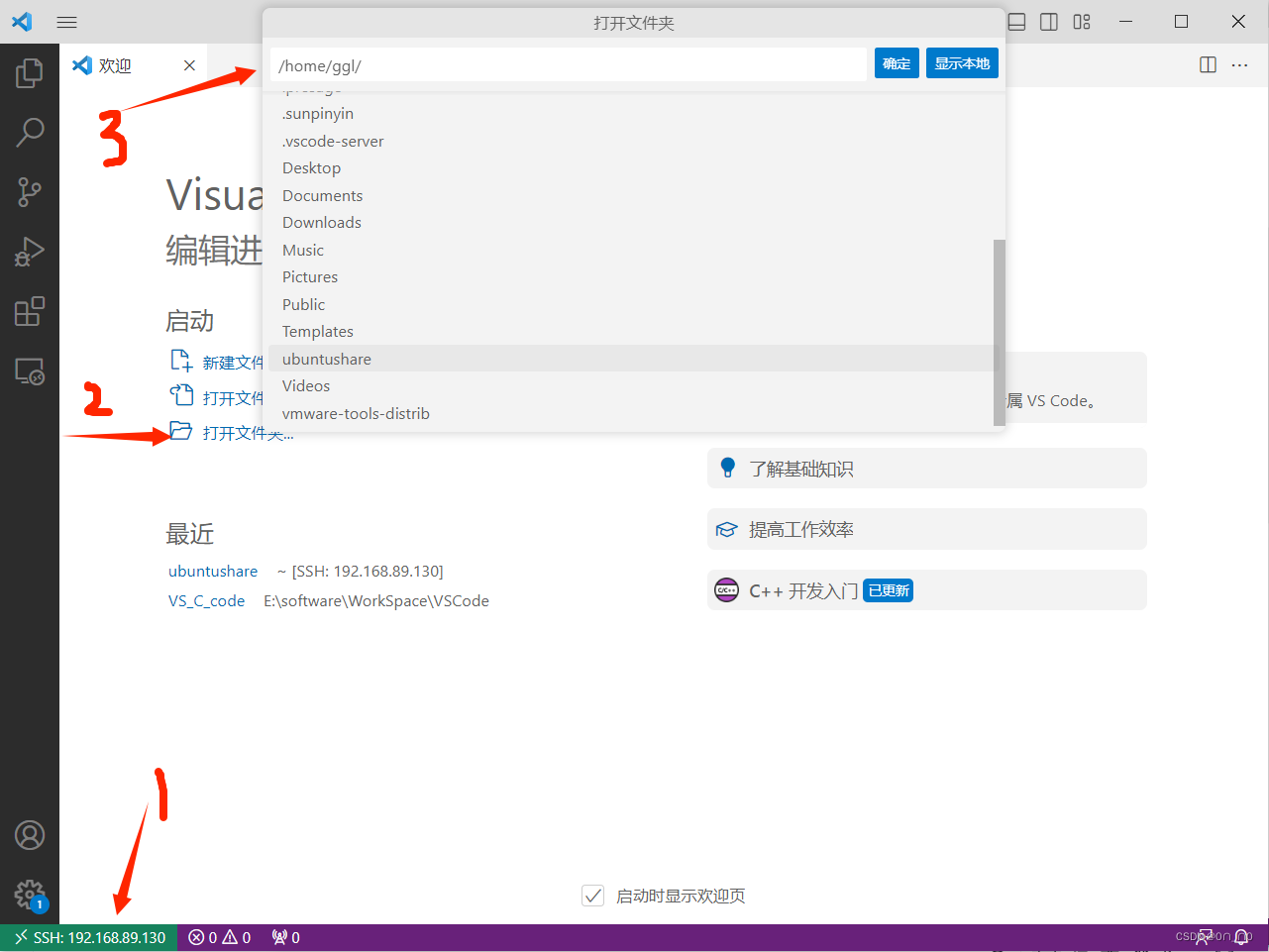Open the Extensions view

point(30,311)
